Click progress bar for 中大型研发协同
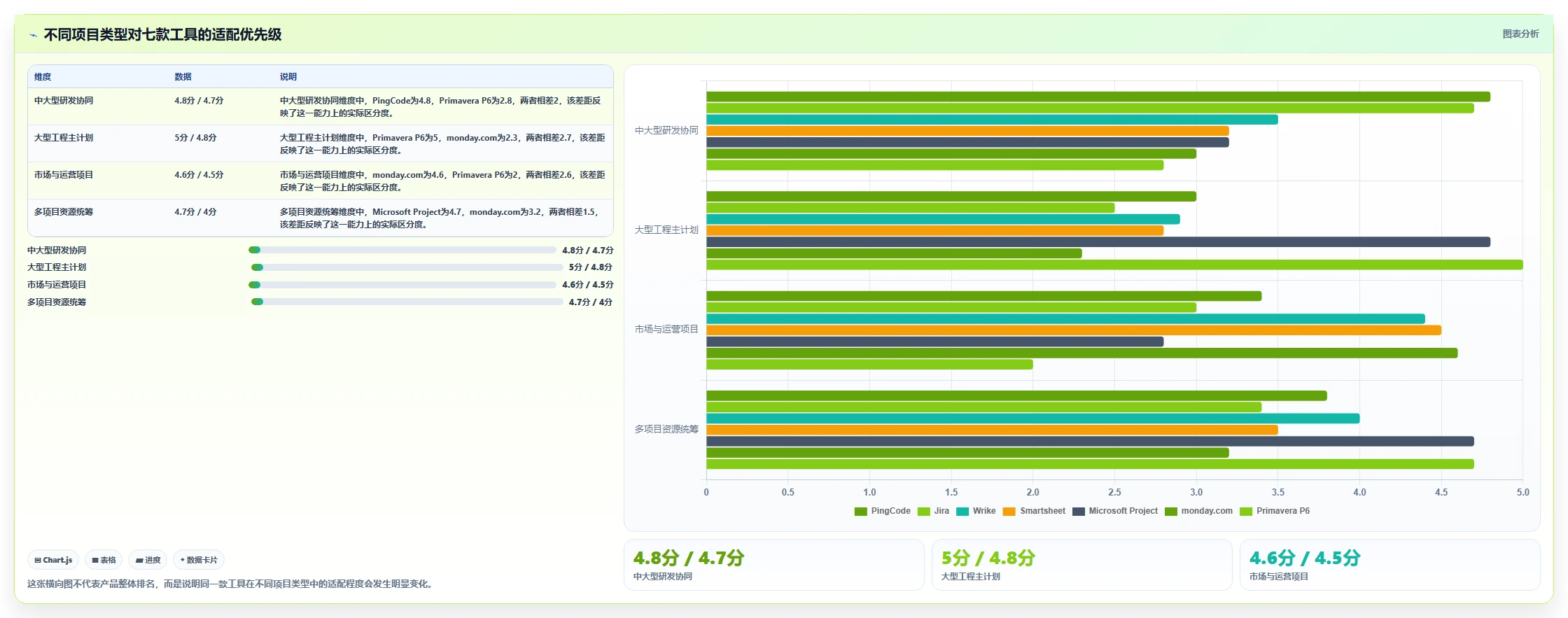1568x618 pixels. [x=402, y=250]
